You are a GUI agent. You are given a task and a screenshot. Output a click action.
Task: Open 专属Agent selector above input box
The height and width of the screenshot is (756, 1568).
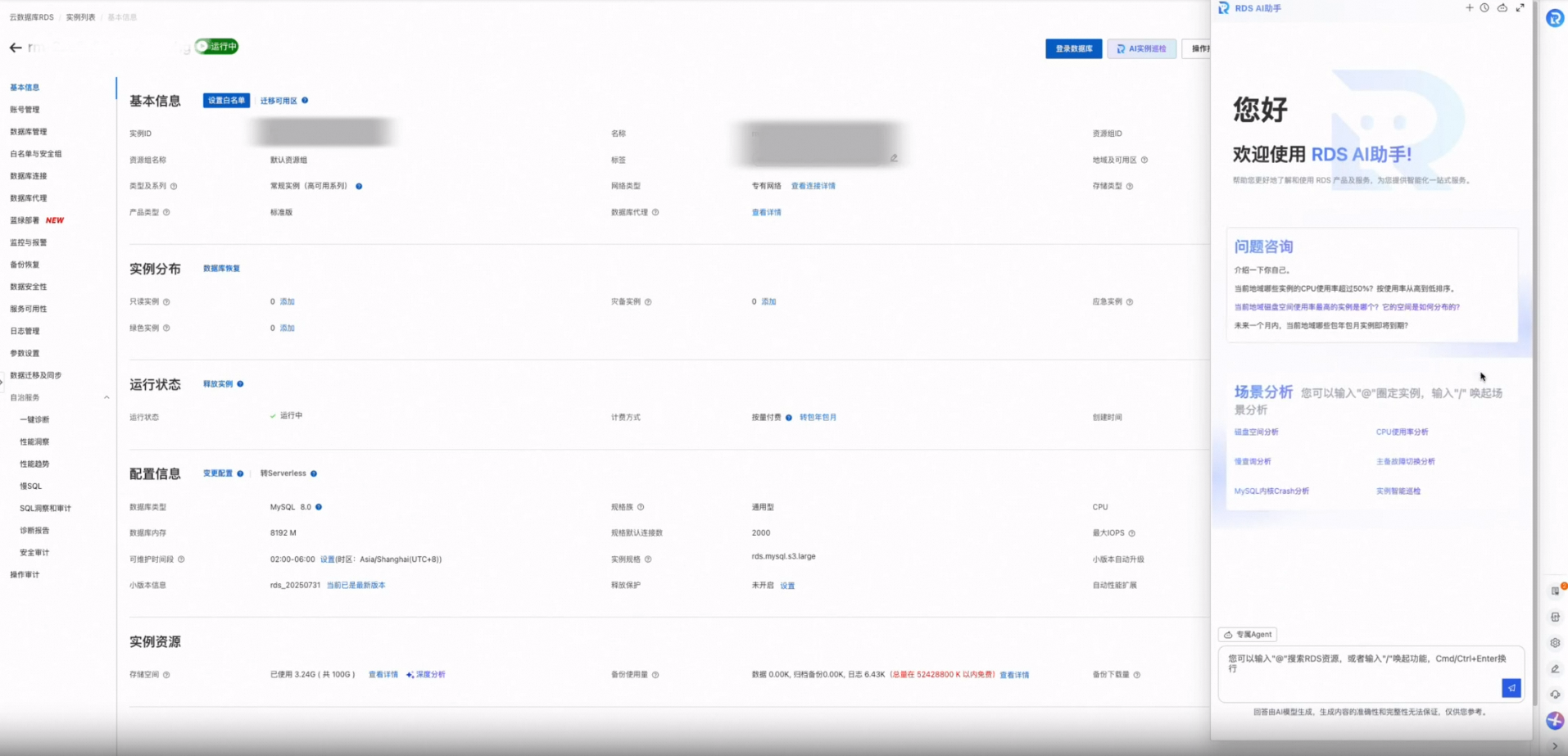pos(1248,635)
